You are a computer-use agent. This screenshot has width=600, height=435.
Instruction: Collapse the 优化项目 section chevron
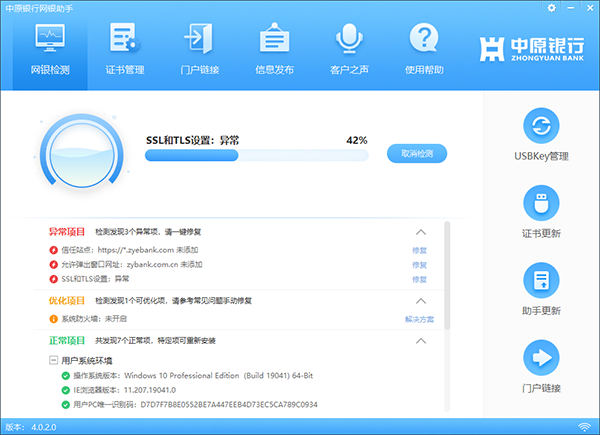(421, 301)
